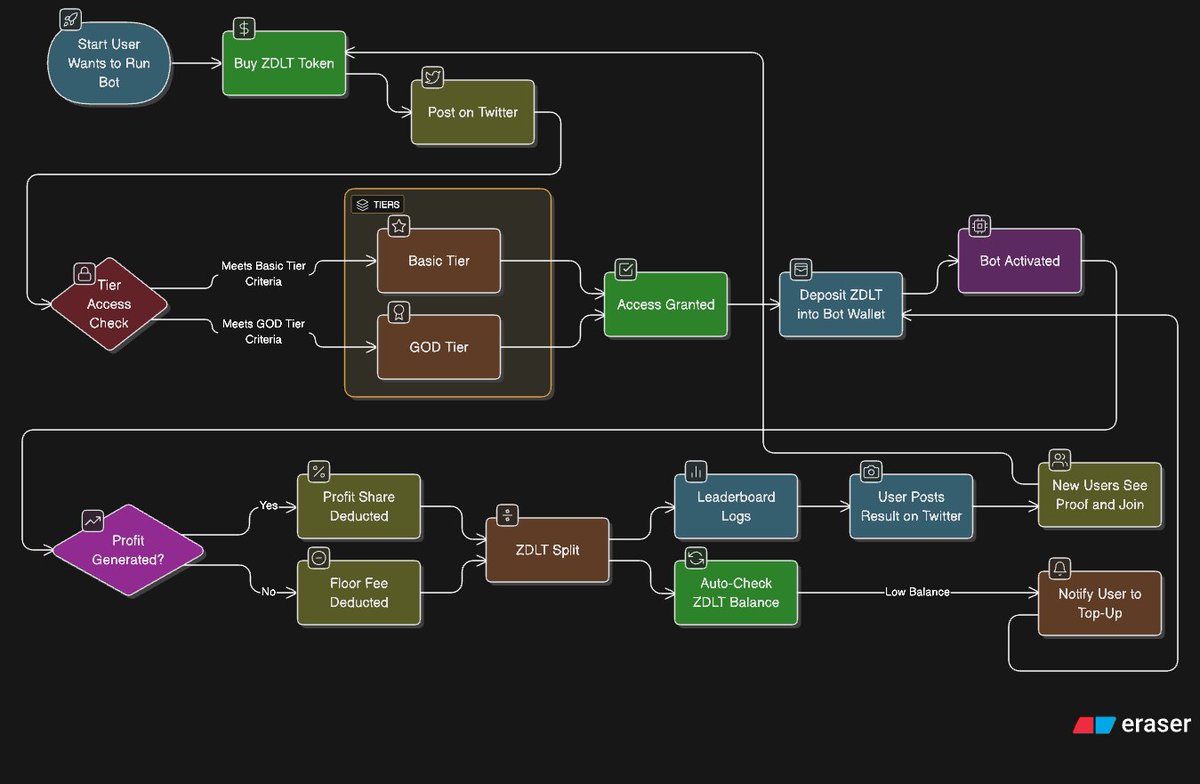The image size is (1200, 784).
Task: Click the bar chart icon on Leaderboard Logs
Action: [696, 471]
